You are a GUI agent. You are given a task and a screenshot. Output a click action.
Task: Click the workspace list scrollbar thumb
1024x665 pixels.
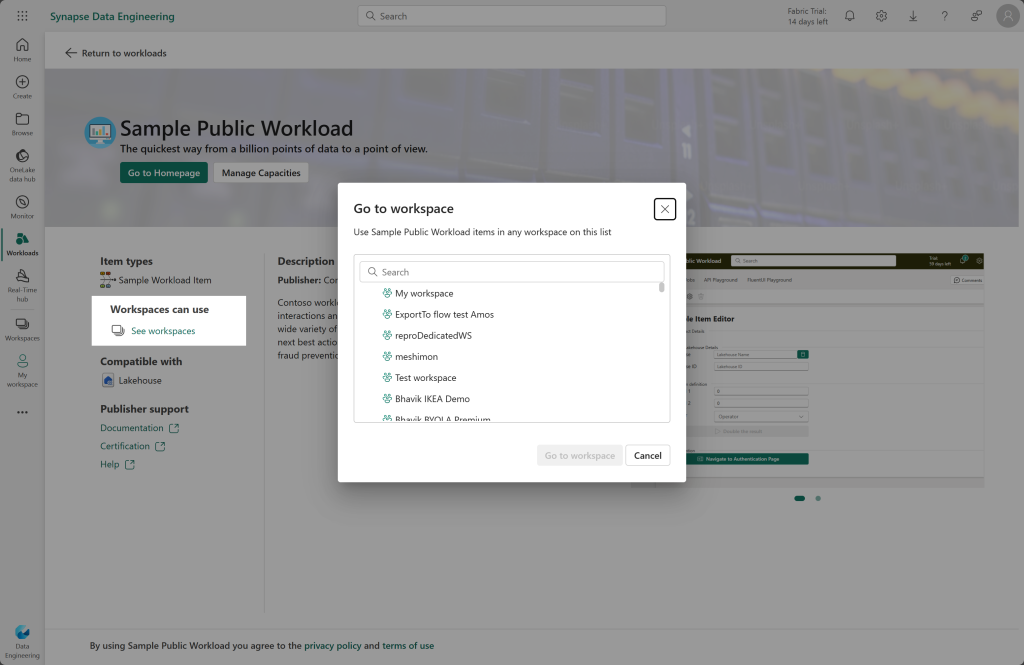(662, 287)
